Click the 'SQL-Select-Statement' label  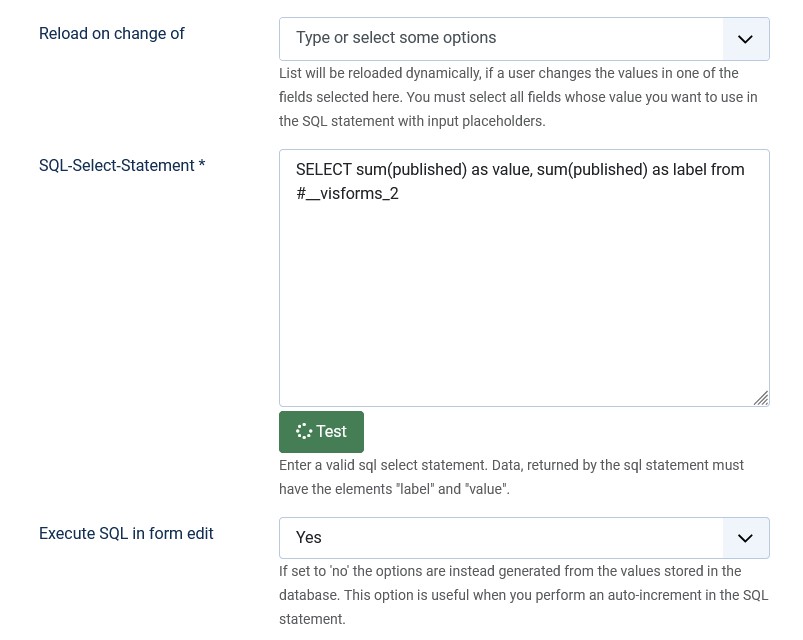[x=117, y=165]
